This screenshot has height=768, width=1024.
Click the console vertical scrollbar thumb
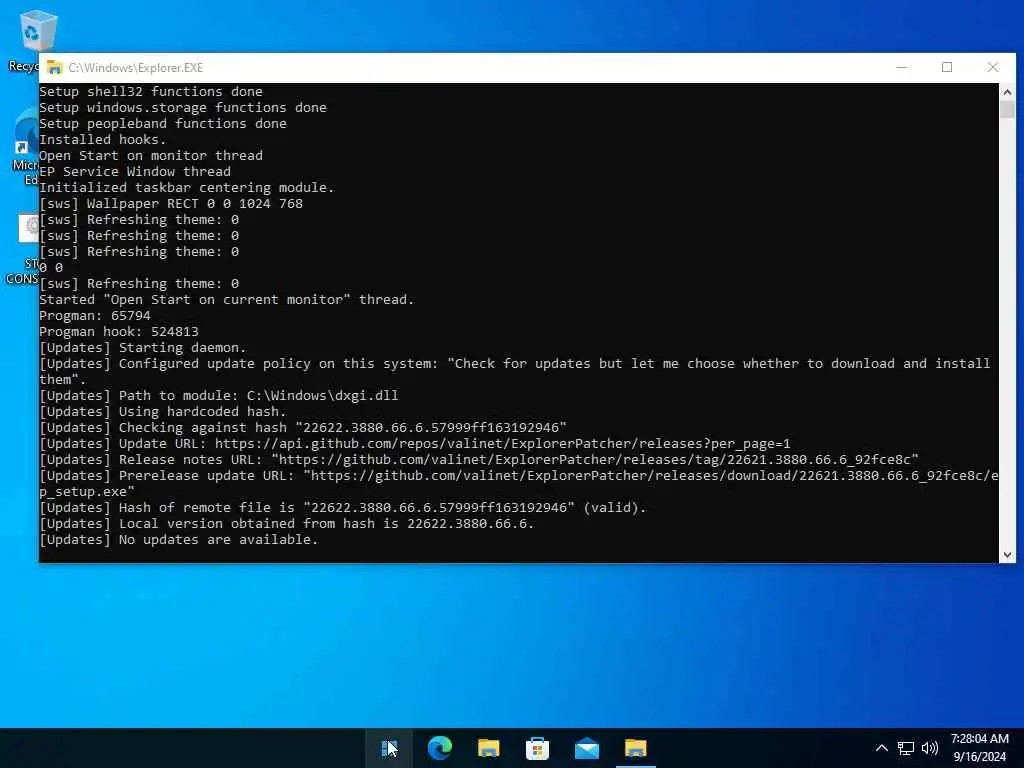[x=1007, y=109]
